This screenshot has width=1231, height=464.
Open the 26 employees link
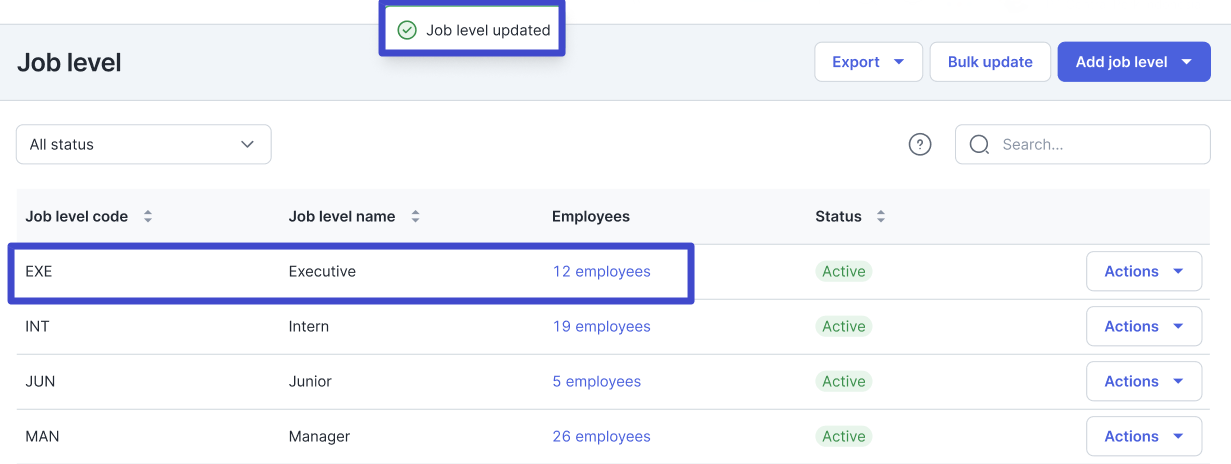point(601,436)
